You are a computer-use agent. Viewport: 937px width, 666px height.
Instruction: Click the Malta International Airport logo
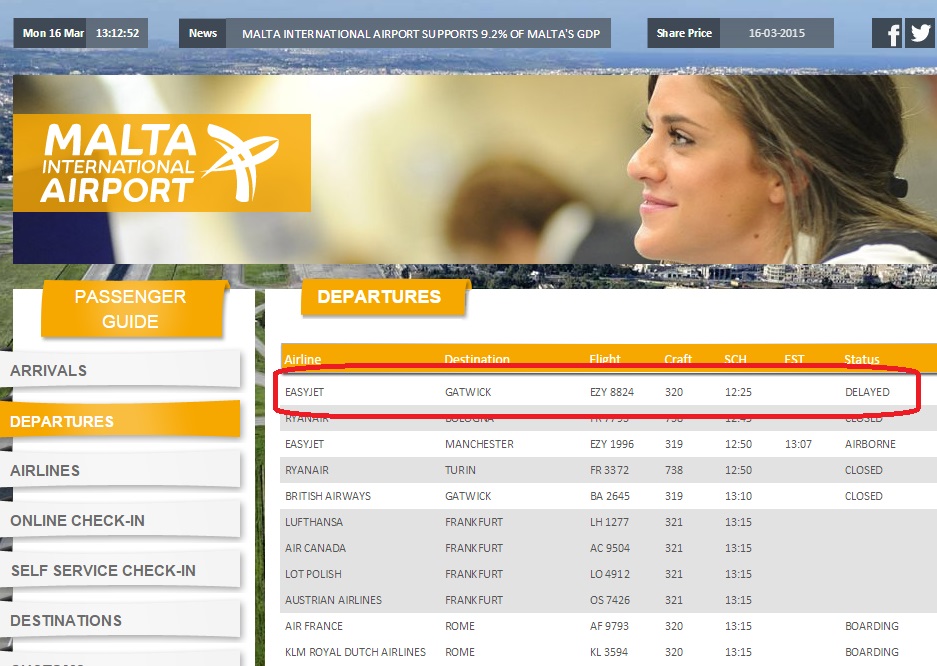tap(162, 162)
